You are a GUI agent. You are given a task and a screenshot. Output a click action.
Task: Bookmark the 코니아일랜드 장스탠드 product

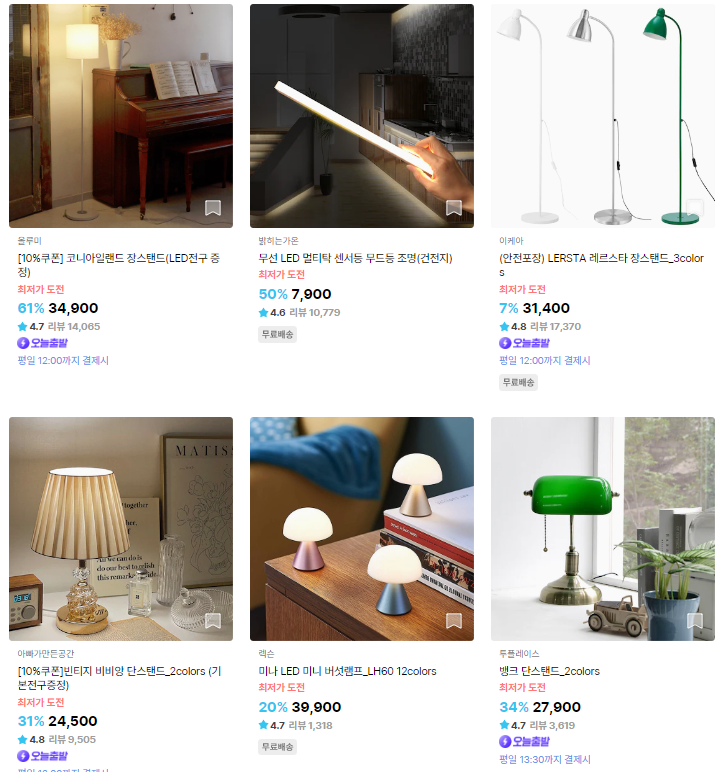pyautogui.click(x=213, y=208)
